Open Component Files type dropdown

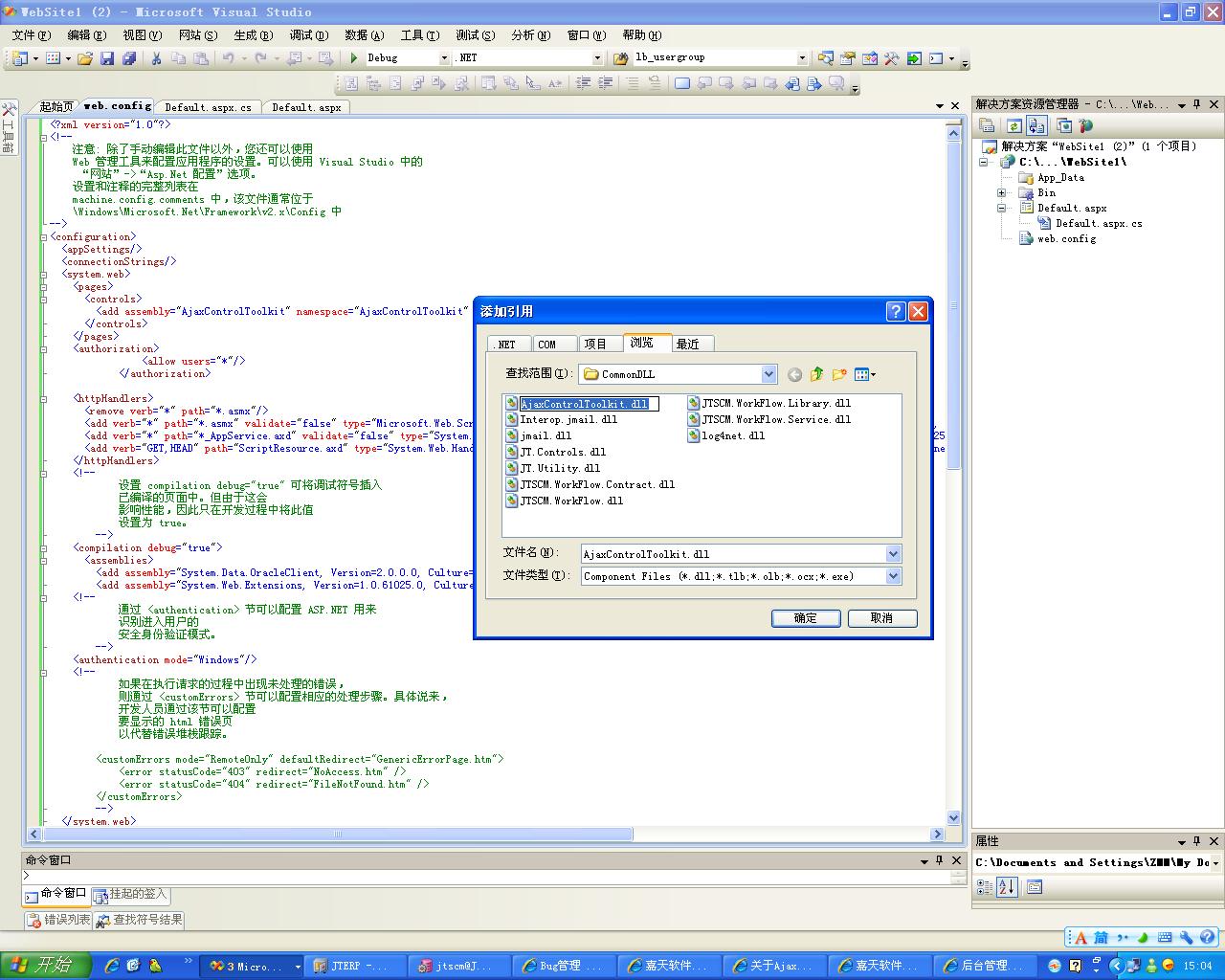893,576
